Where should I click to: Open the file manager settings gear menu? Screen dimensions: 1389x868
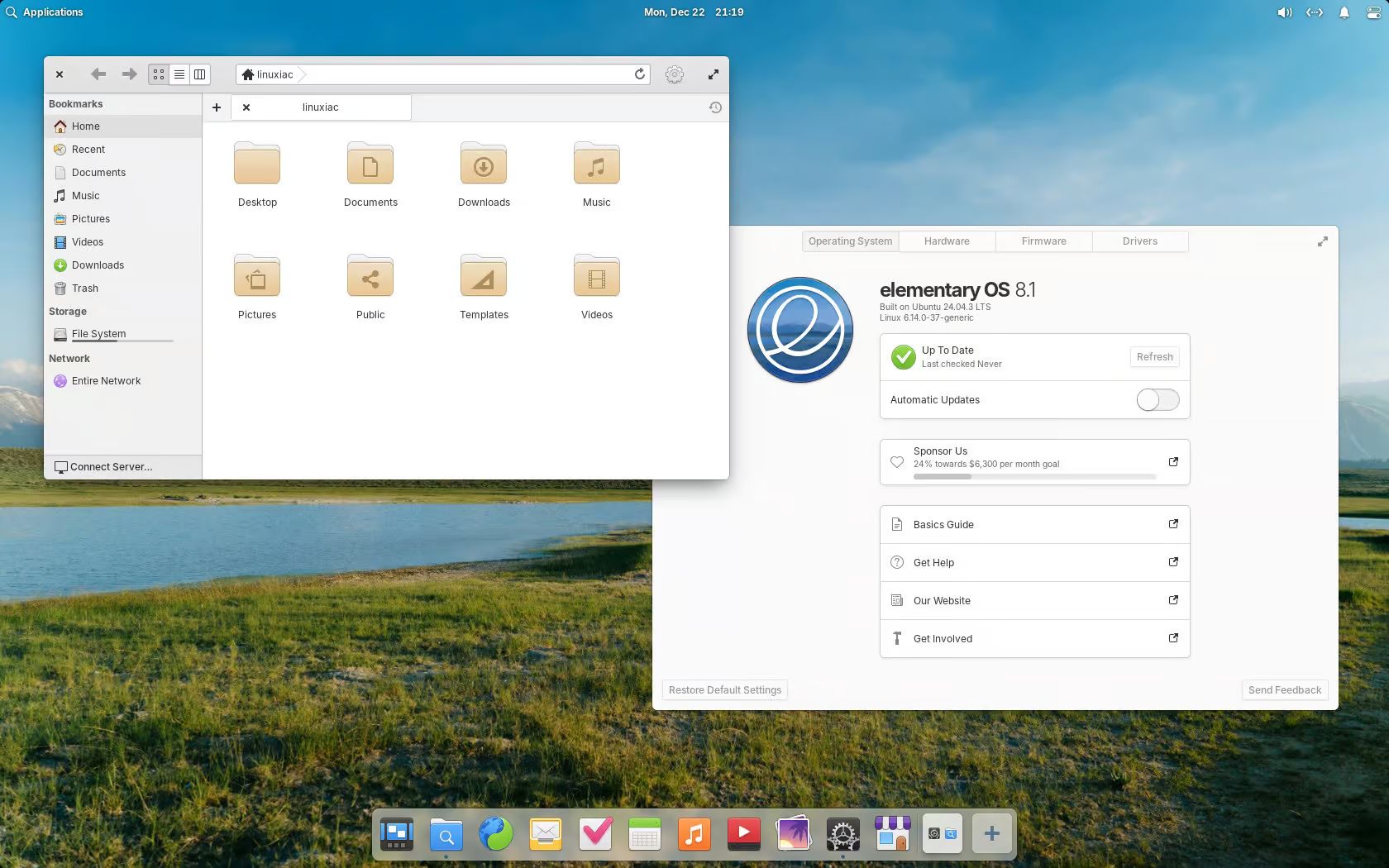click(675, 74)
